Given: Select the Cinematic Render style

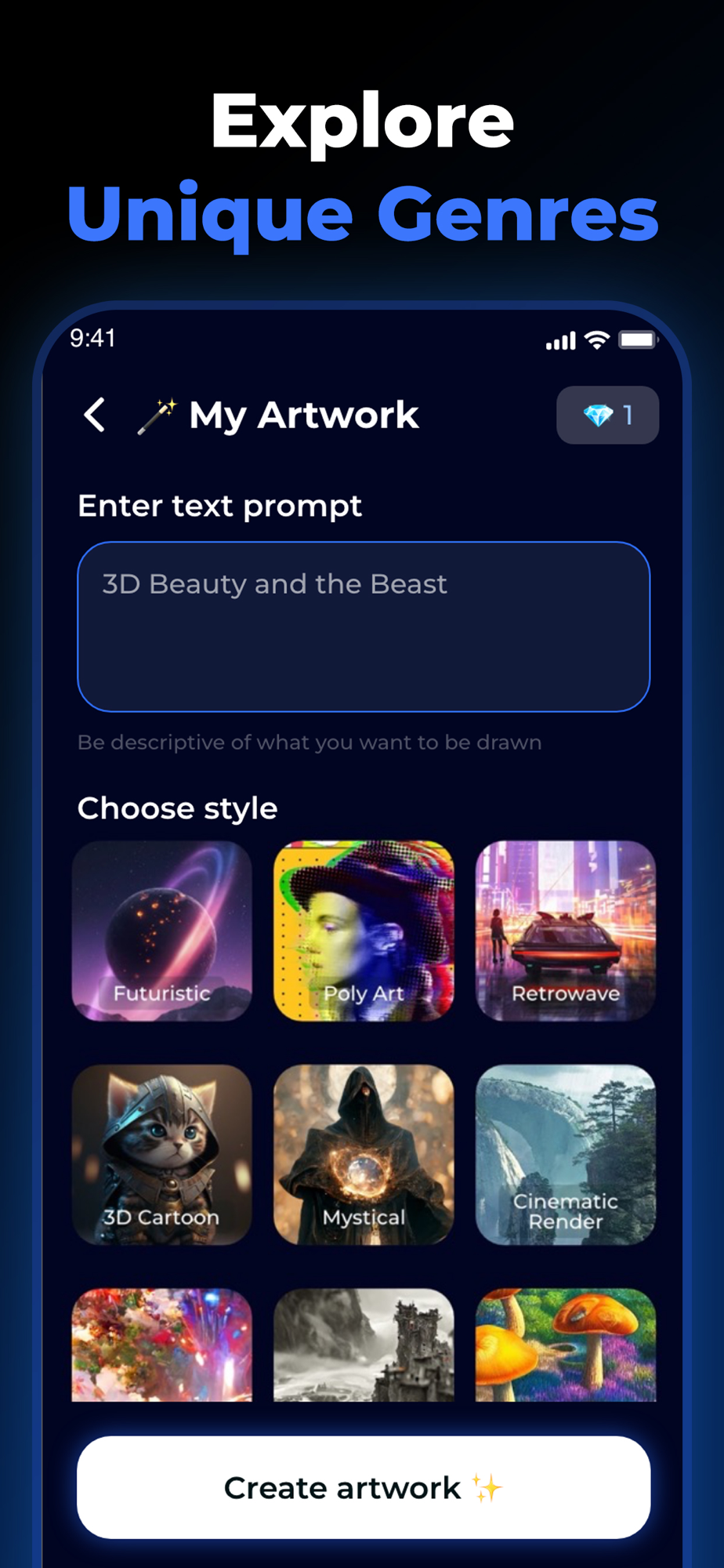Looking at the screenshot, I should point(566,1154).
